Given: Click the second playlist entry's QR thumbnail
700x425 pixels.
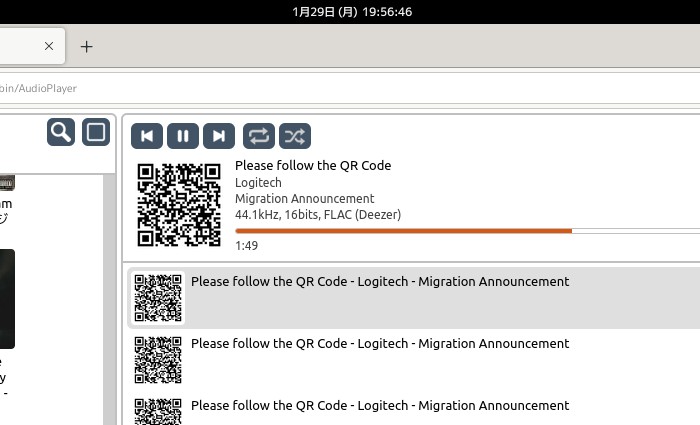Looking at the screenshot, I should tap(158, 360).
